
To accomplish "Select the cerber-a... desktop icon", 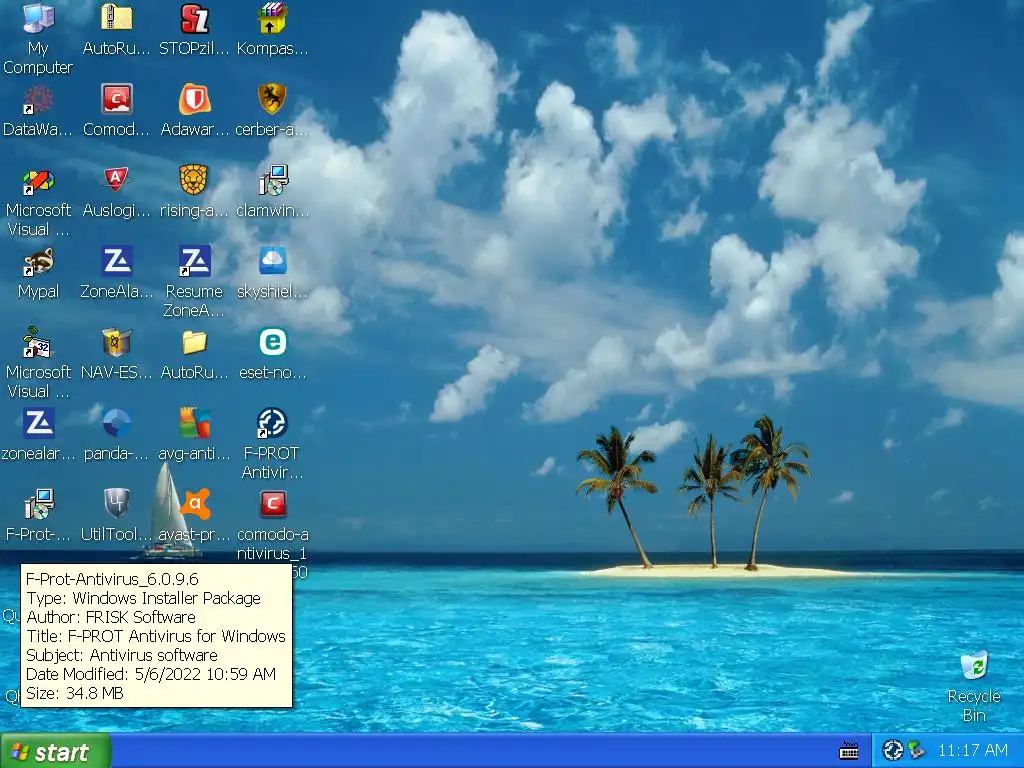I will click(x=272, y=99).
